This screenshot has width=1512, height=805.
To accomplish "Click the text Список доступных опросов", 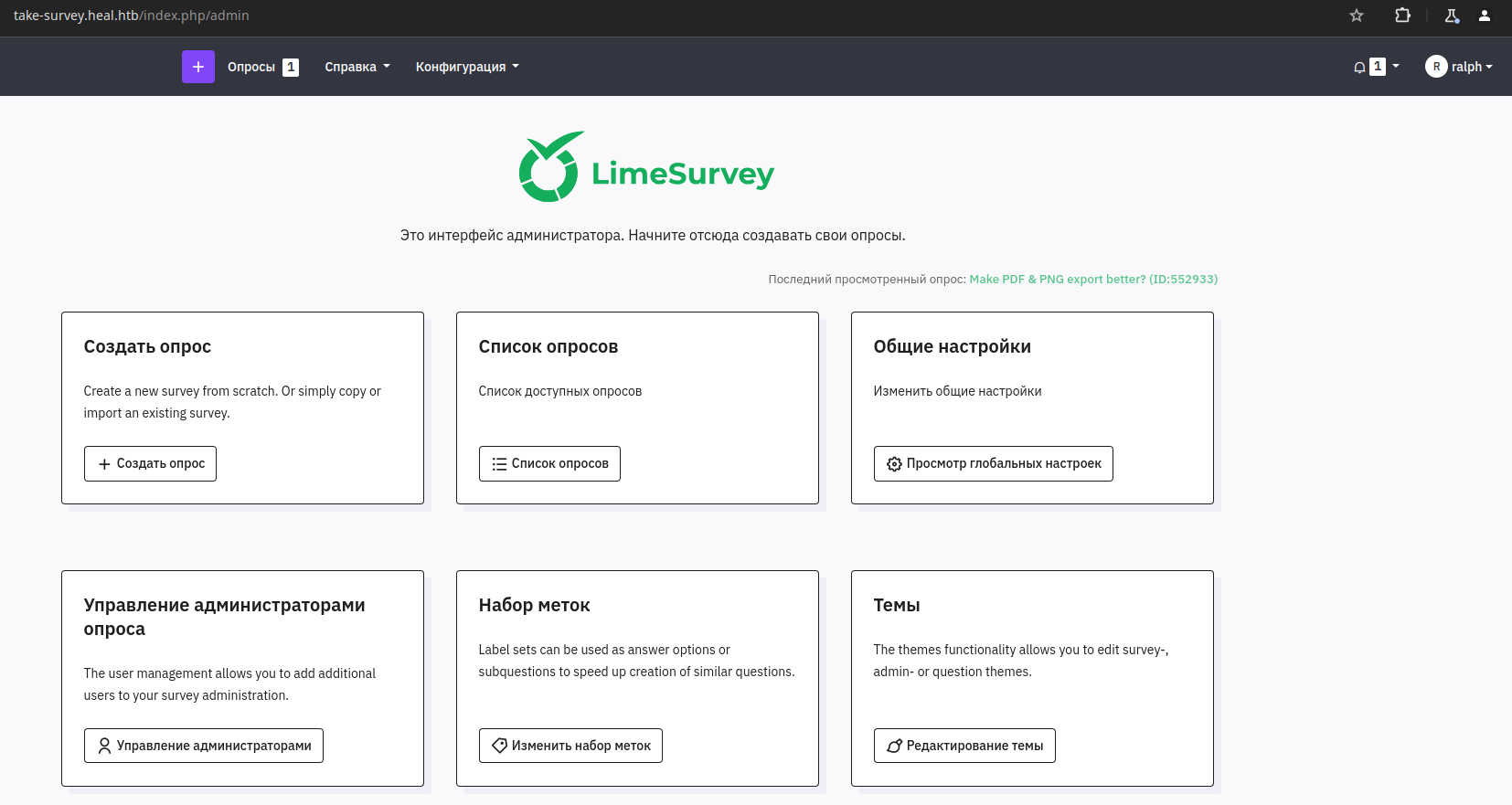I will pyautogui.click(x=560, y=391).
